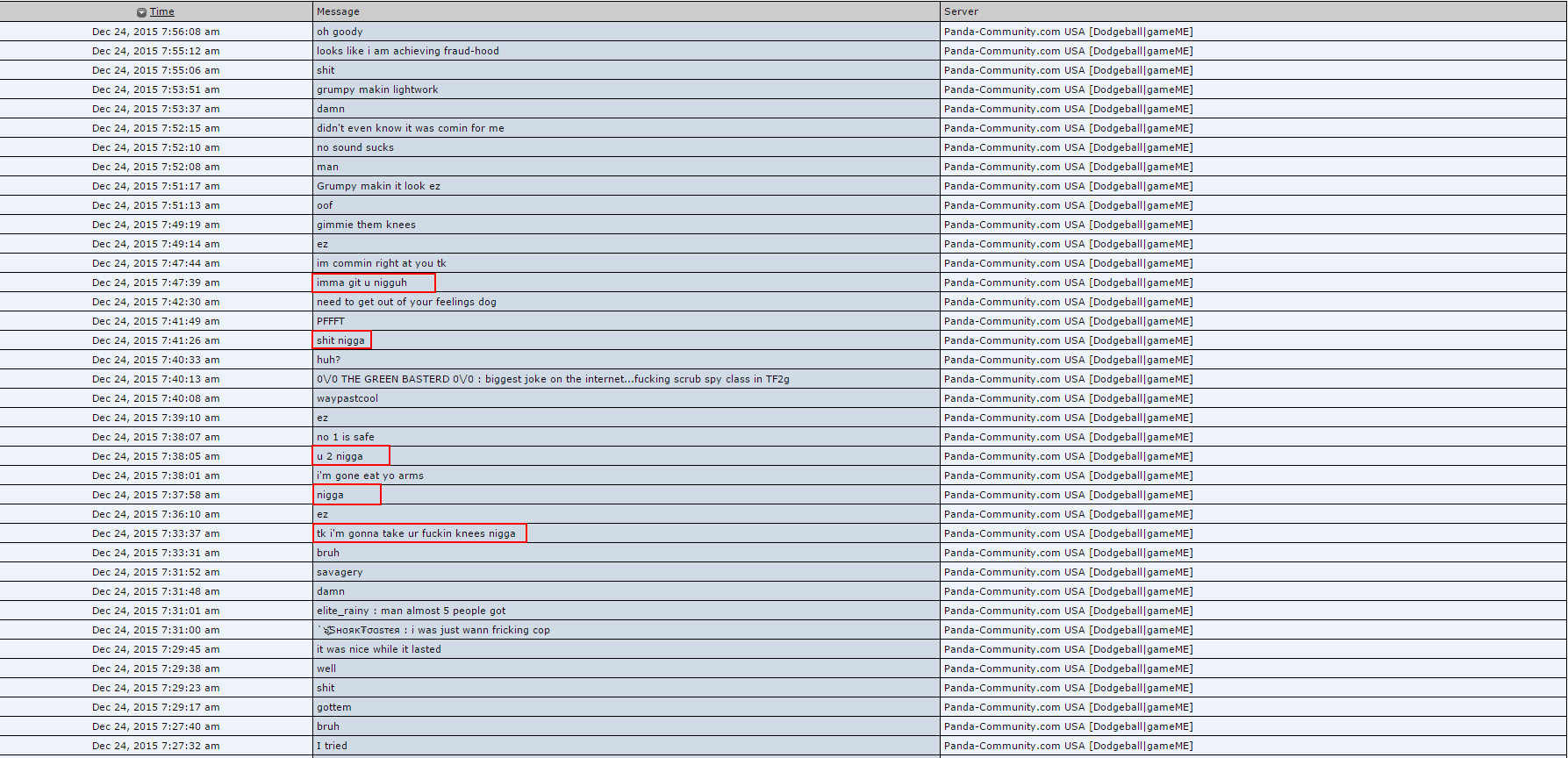Select "need to get out of your feelings dog"
The width and height of the screenshot is (1568, 758).
[x=406, y=302]
